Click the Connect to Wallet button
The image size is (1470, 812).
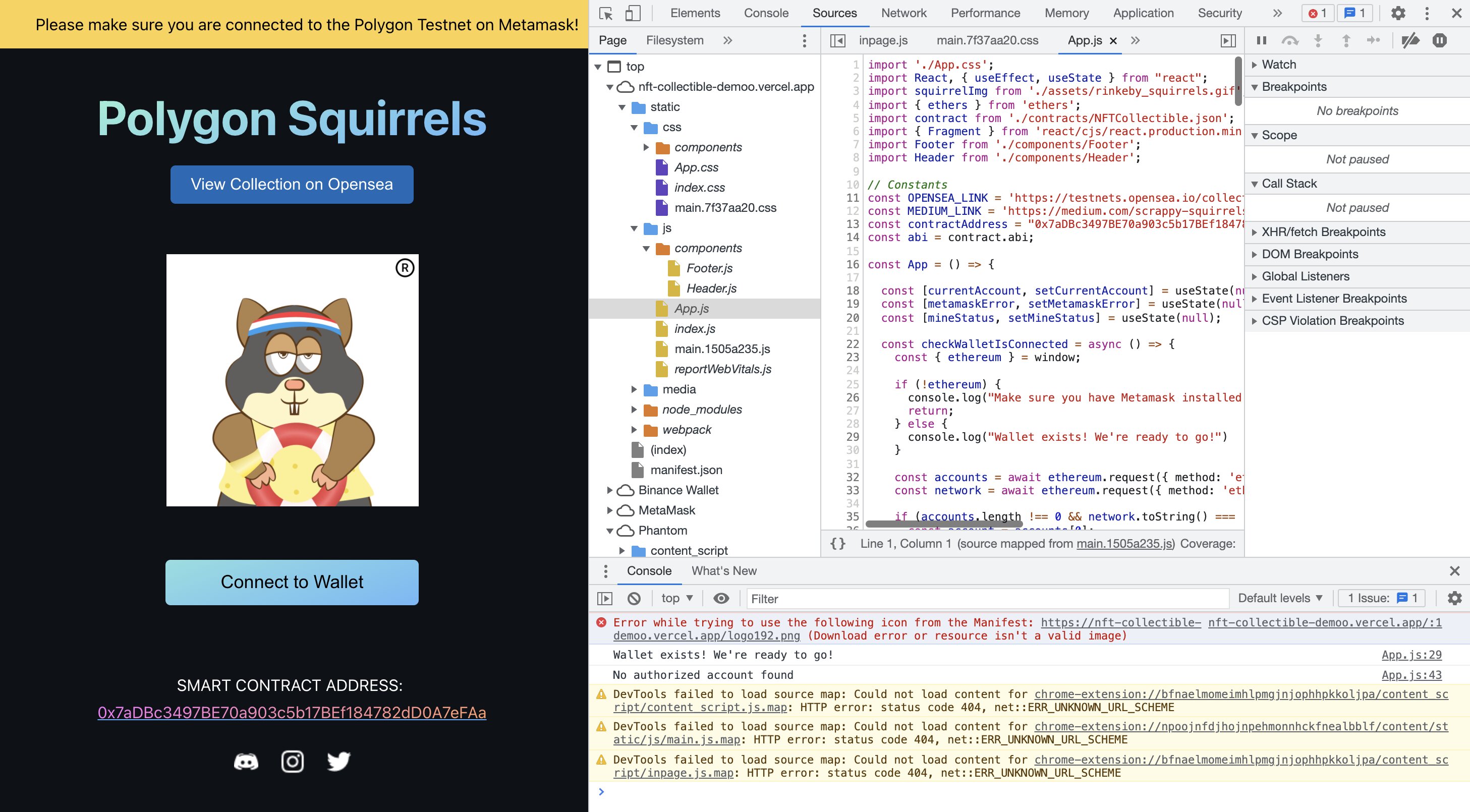click(x=292, y=582)
